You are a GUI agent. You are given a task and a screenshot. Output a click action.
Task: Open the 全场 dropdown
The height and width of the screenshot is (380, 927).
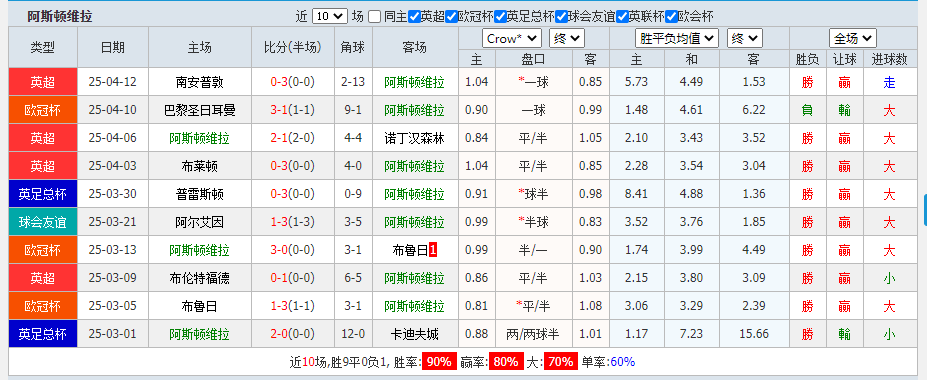852,39
